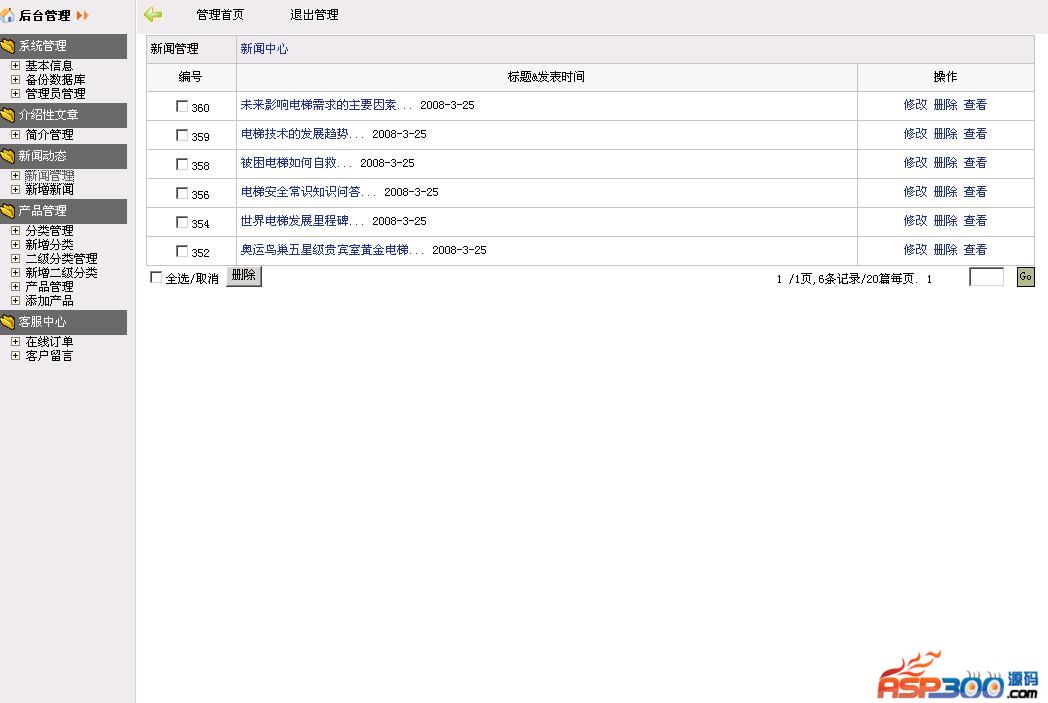The image size is (1048, 703).
Task: Click 查看 for news item 360
Action: [975, 105]
